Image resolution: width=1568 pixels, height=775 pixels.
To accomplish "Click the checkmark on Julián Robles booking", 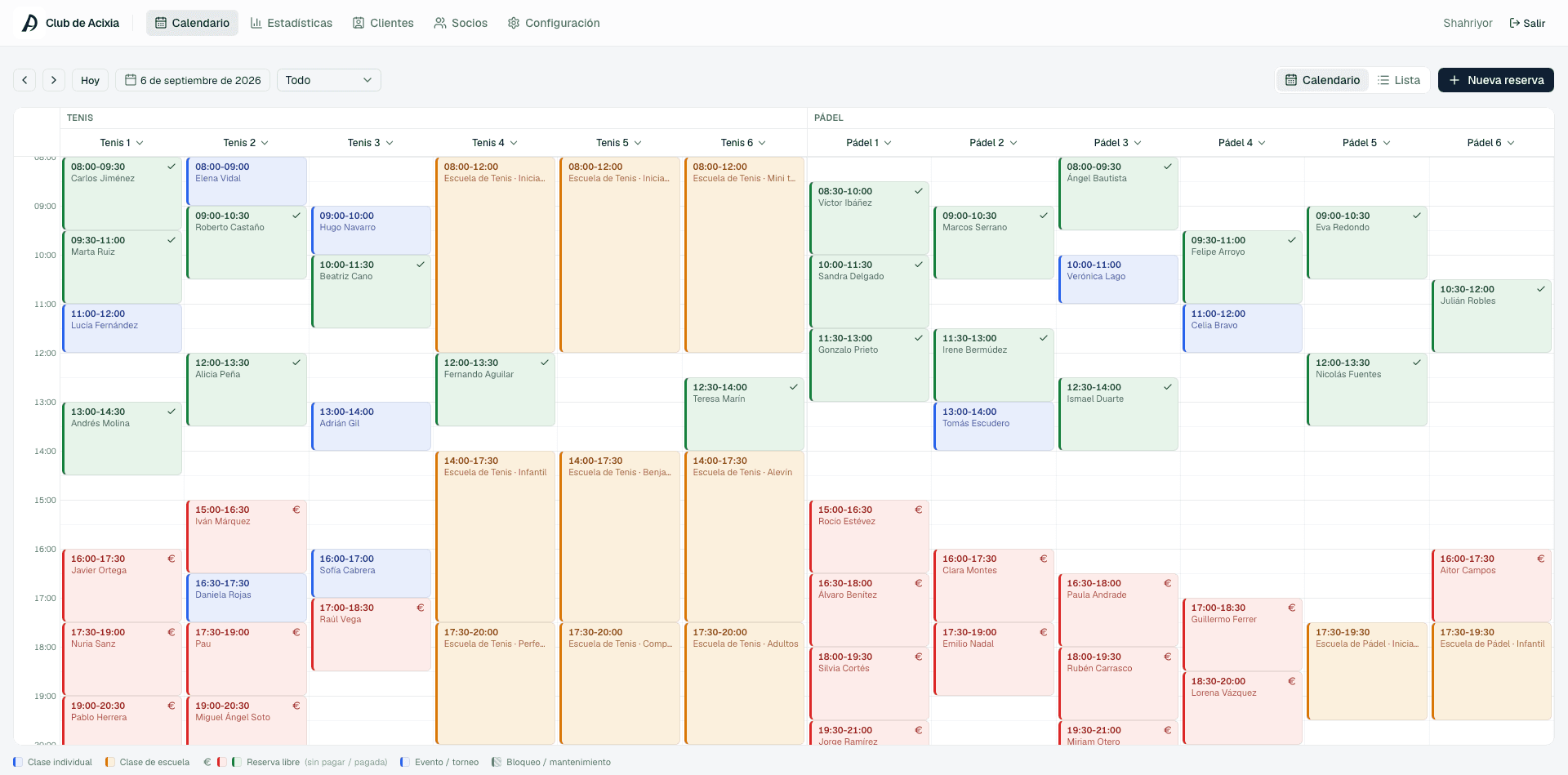I will tap(1541, 289).
